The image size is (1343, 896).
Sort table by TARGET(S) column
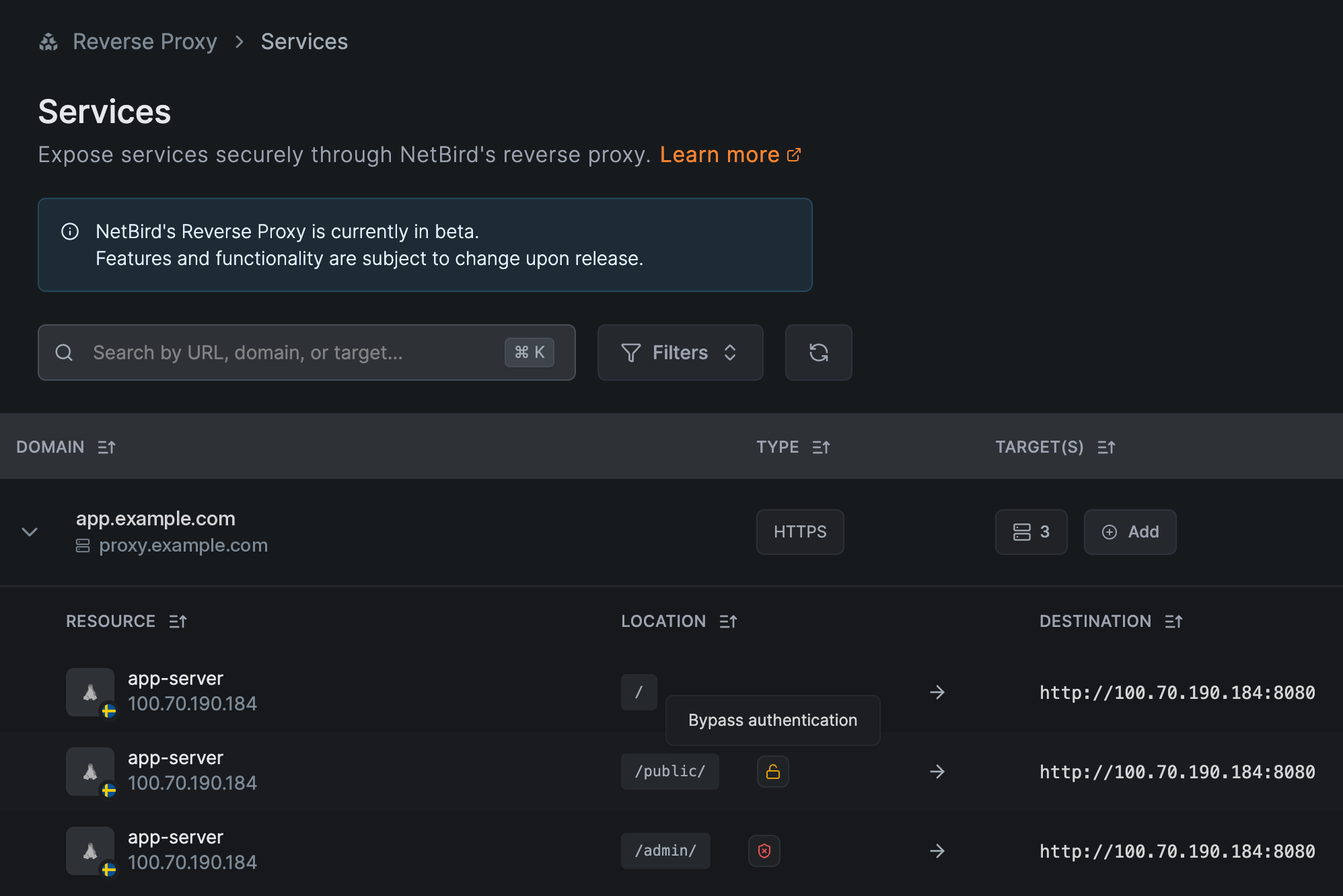[1056, 447]
